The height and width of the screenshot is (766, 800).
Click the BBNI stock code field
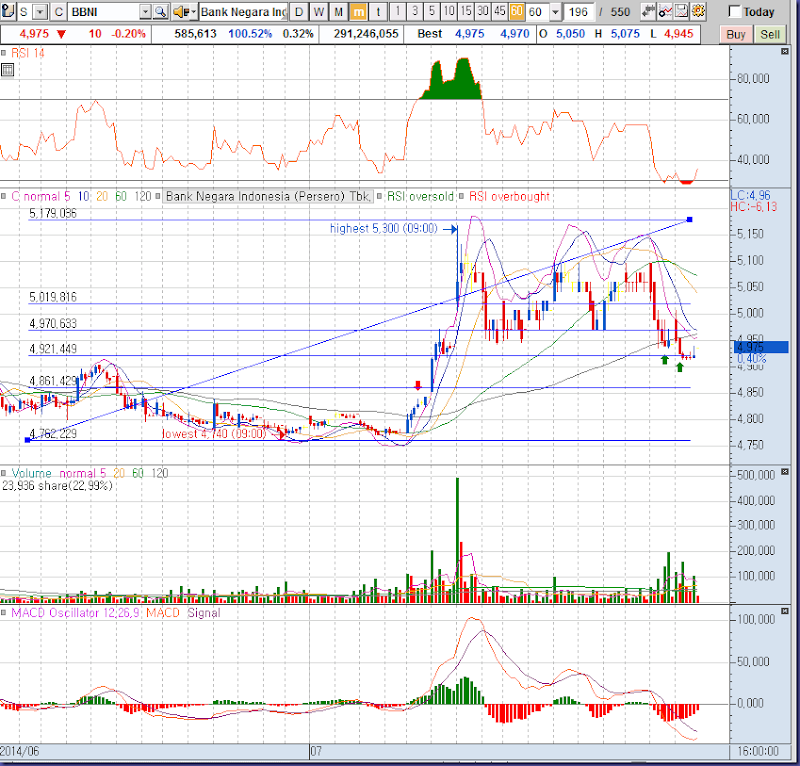[x=103, y=12]
